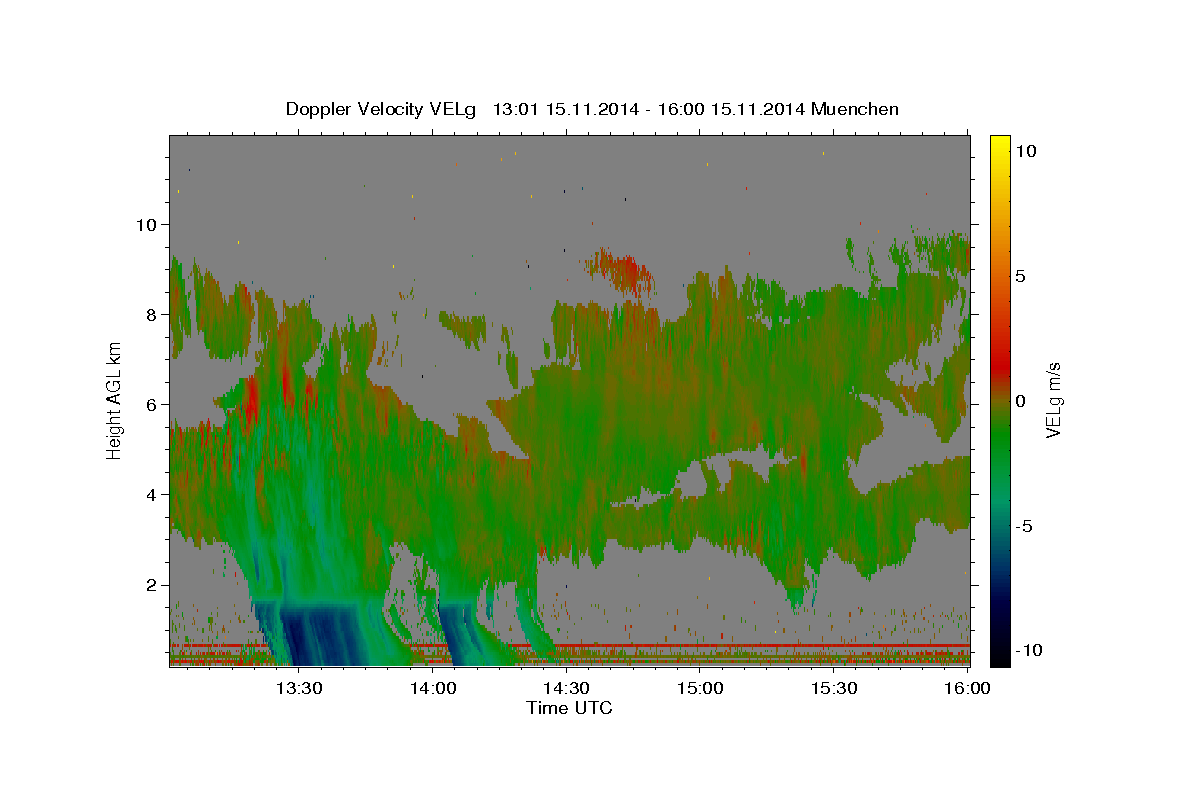Click the 'Height AGL km' axis title
The height and width of the screenshot is (800, 1200).
115,400
